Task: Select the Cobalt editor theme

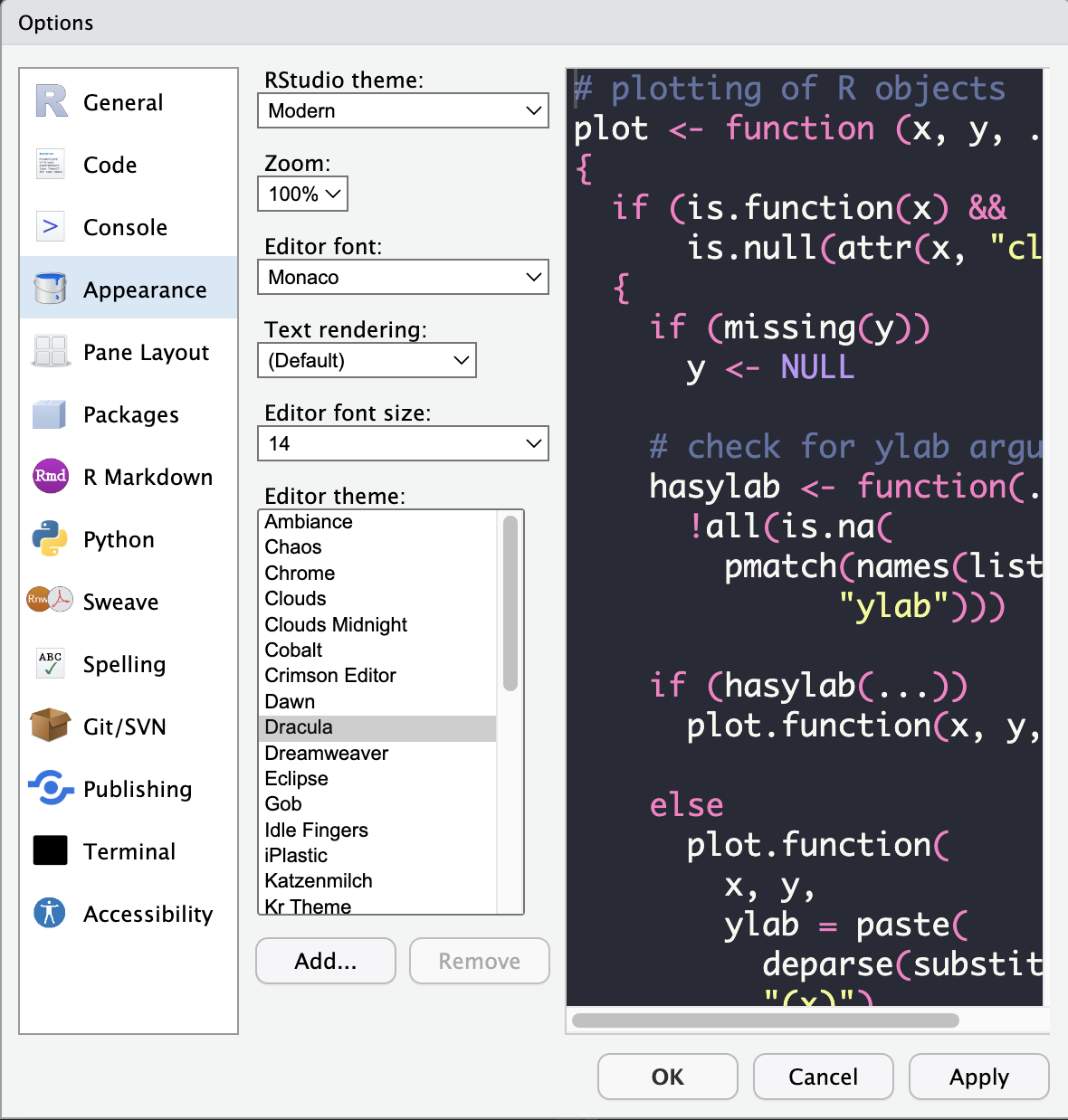Action: pyautogui.click(x=293, y=650)
